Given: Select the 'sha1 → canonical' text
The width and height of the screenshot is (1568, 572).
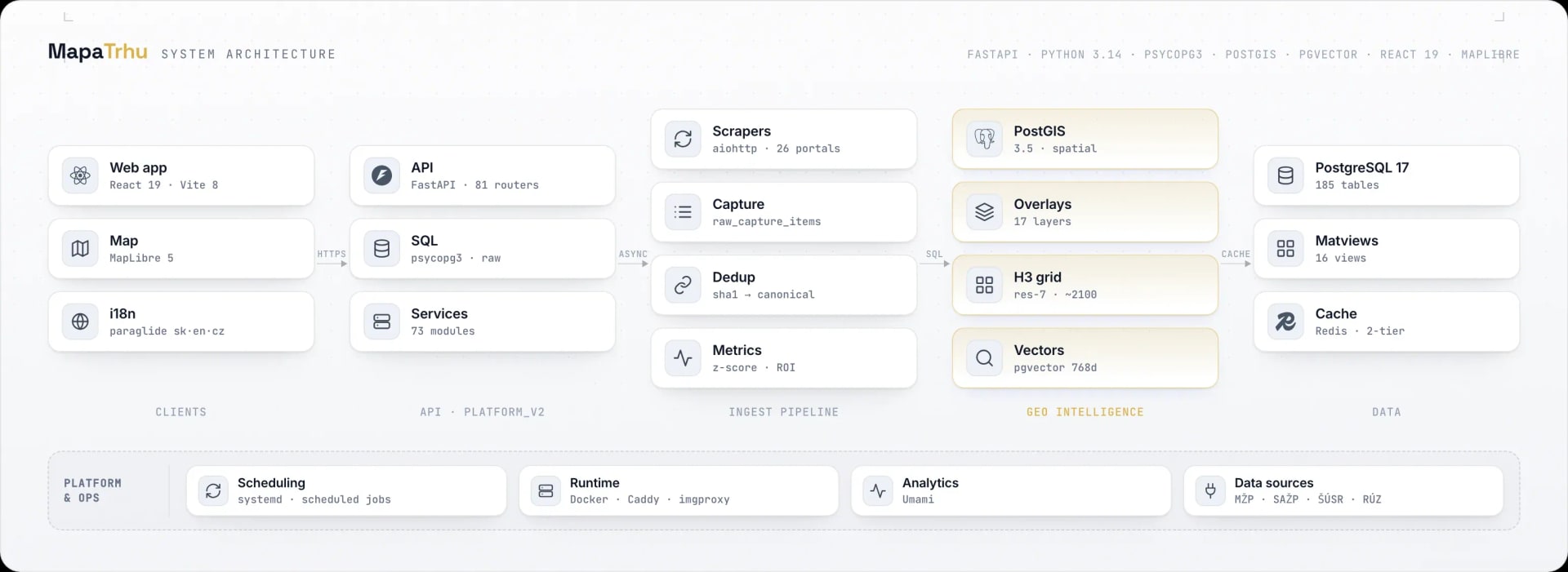Looking at the screenshot, I should (763, 295).
